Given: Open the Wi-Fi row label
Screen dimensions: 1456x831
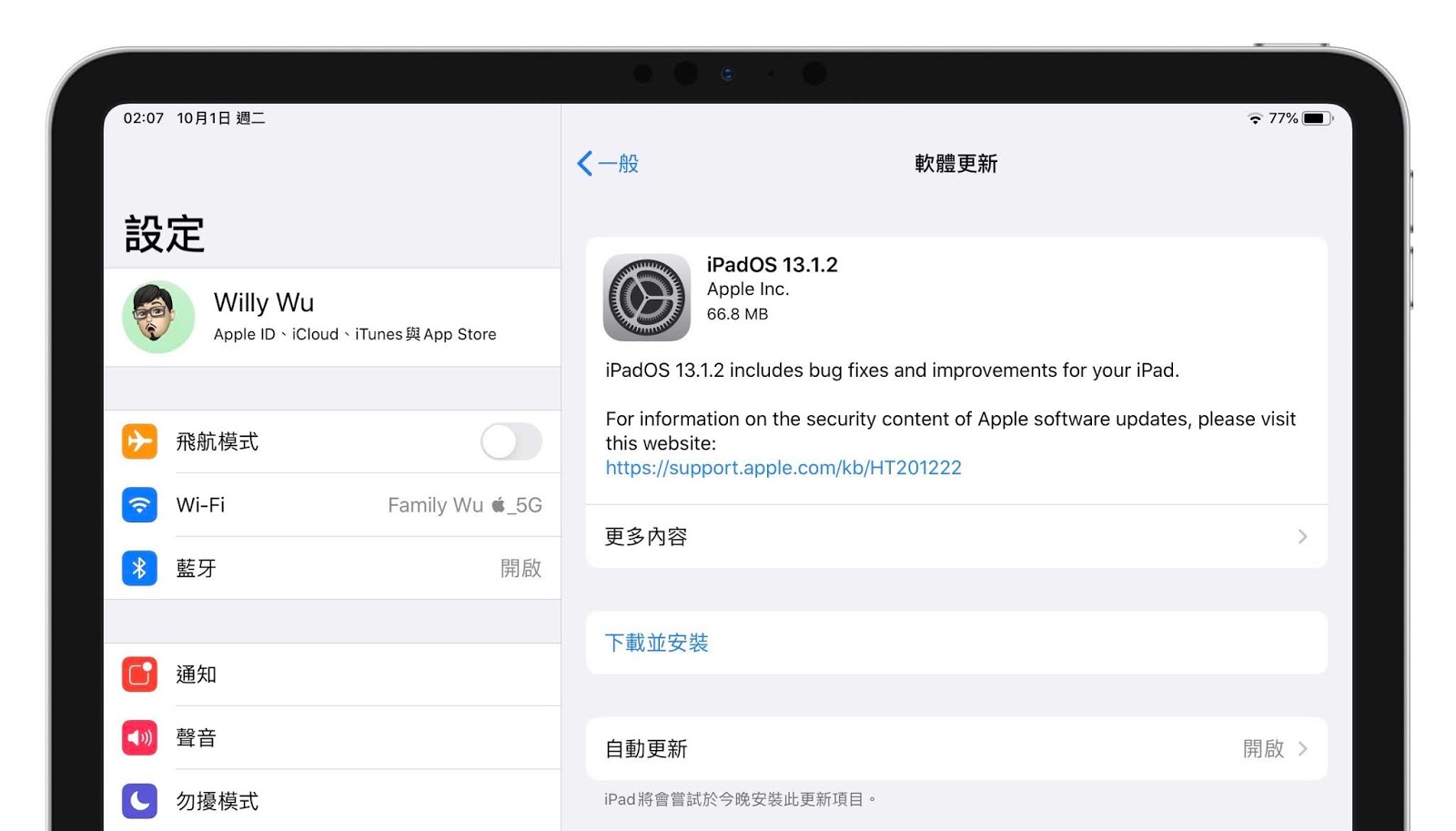Looking at the screenshot, I should click(200, 505).
